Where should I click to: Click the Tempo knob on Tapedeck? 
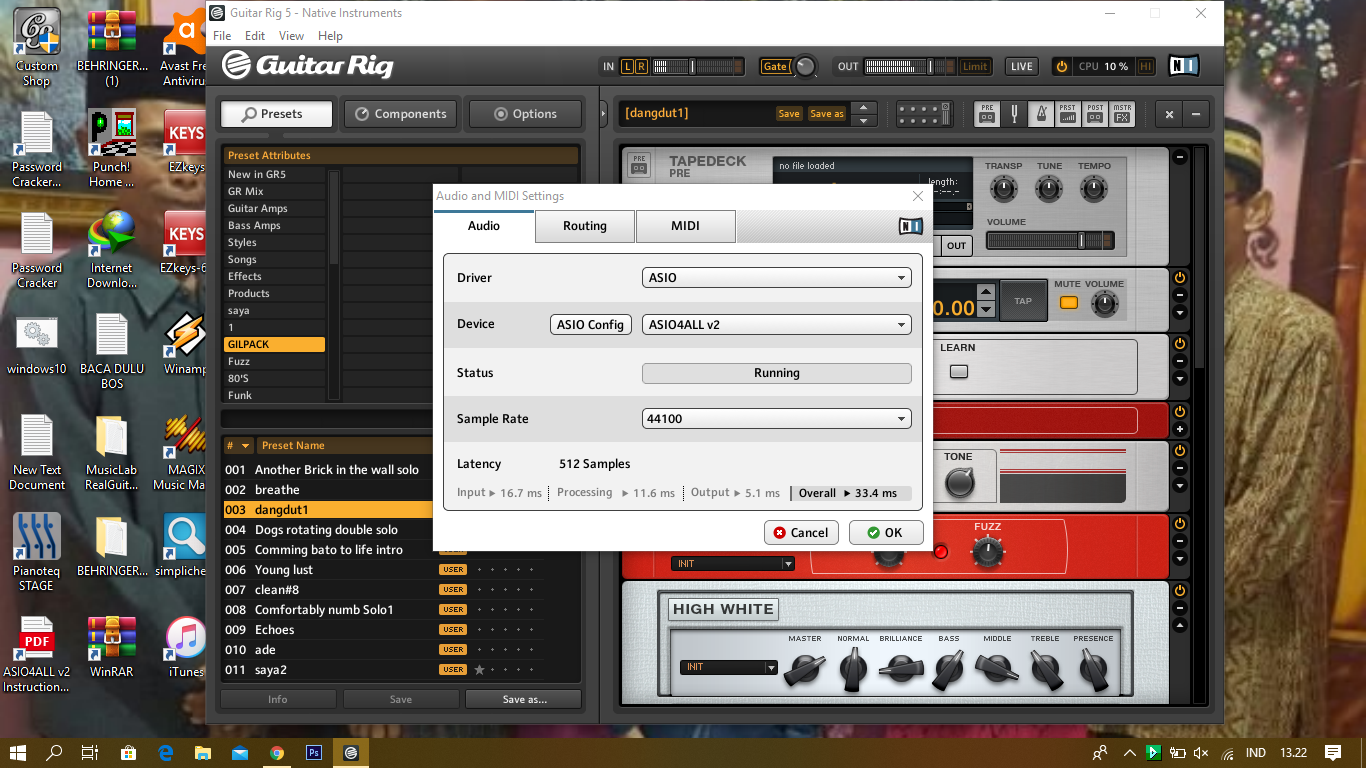(x=1094, y=188)
